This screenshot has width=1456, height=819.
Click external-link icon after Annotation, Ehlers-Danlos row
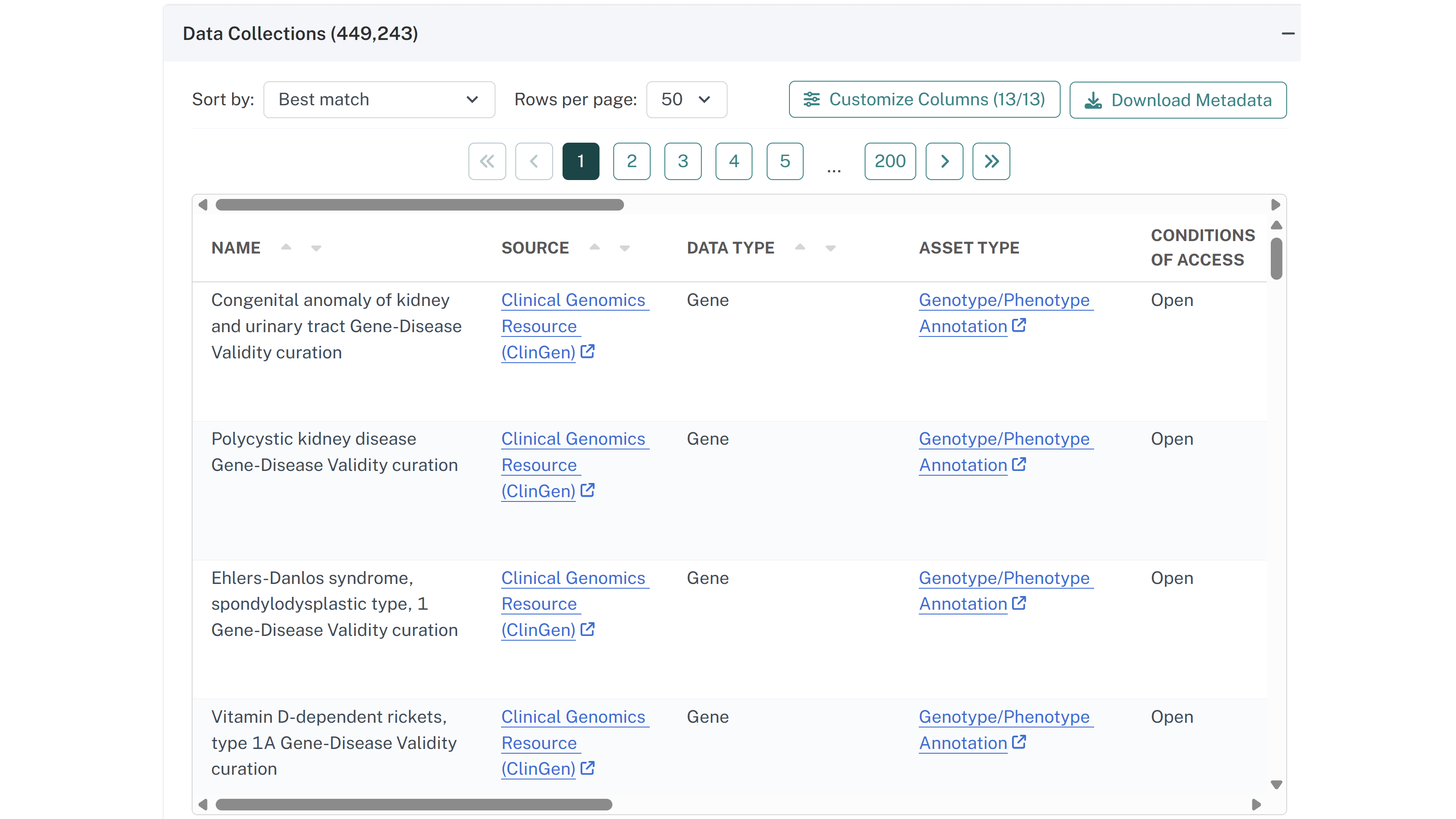[x=1019, y=604]
